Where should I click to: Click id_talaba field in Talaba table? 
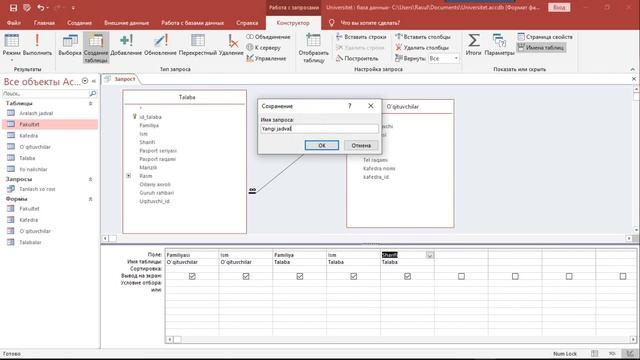coord(150,117)
